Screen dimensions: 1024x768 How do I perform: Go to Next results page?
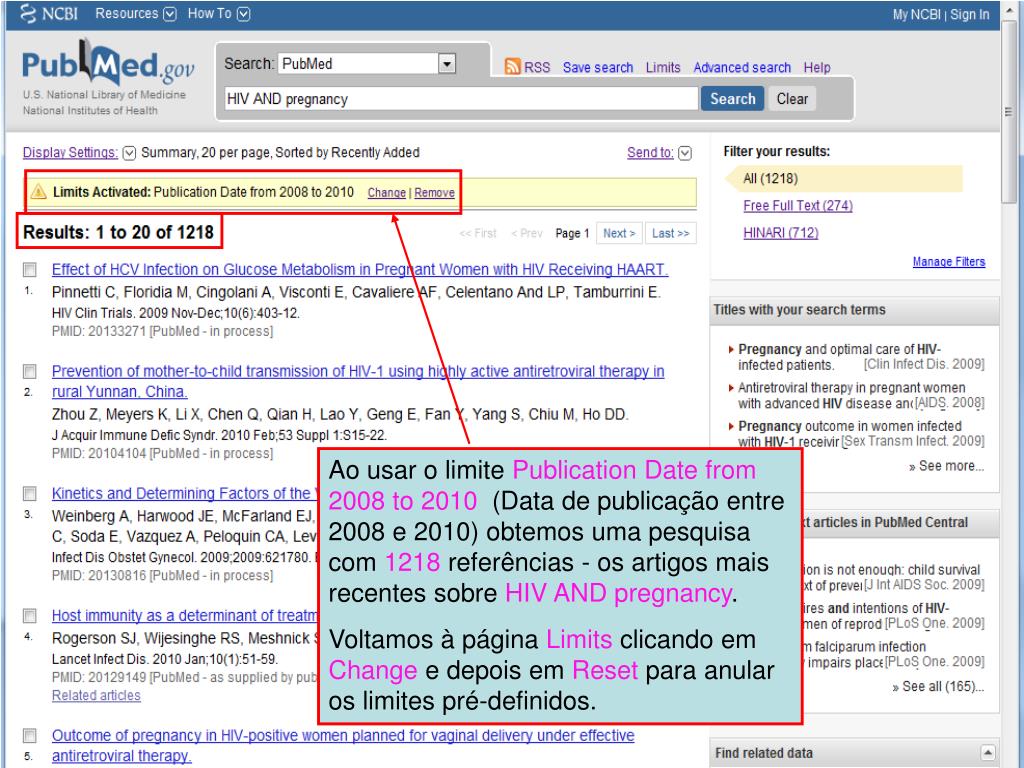(619, 233)
